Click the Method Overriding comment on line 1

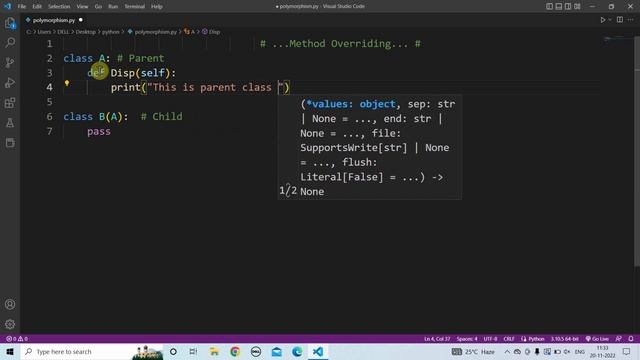click(x=340, y=44)
